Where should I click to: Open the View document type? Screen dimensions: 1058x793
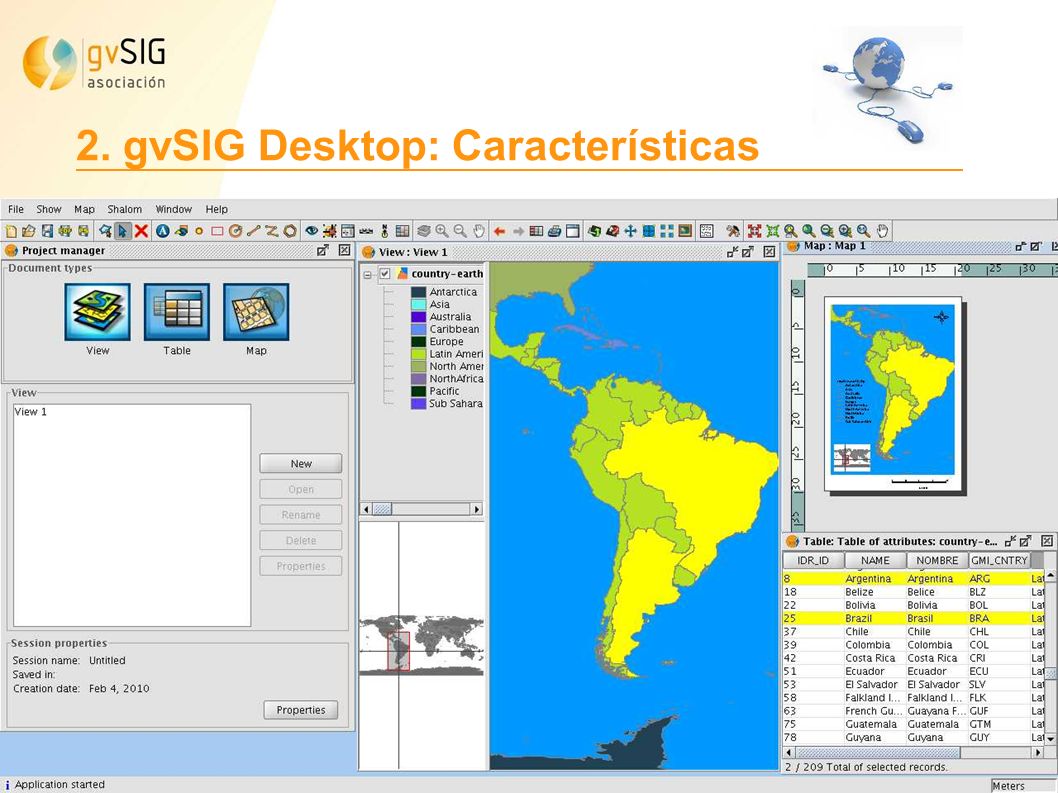point(97,312)
